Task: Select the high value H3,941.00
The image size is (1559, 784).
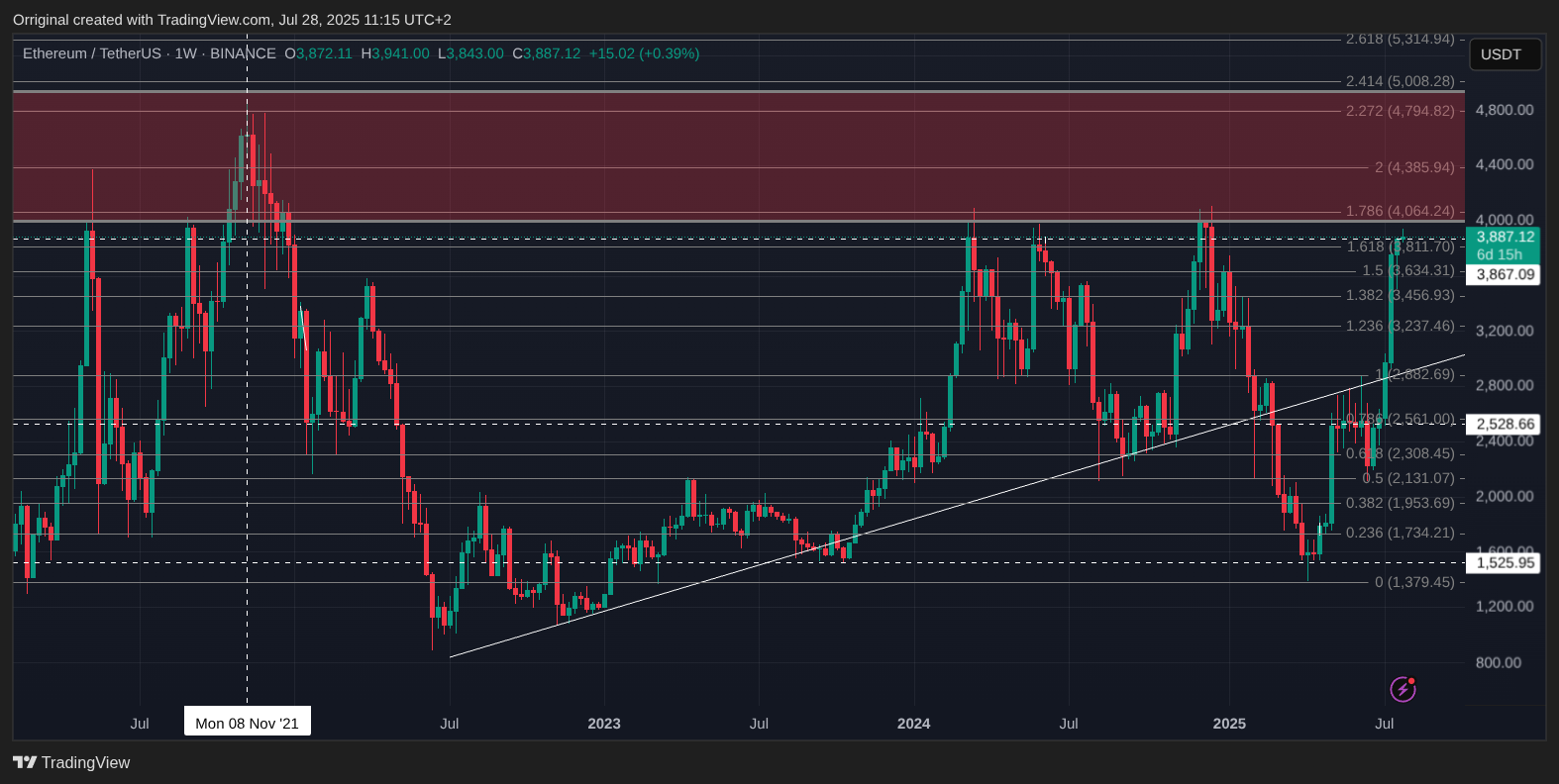Action: [395, 53]
